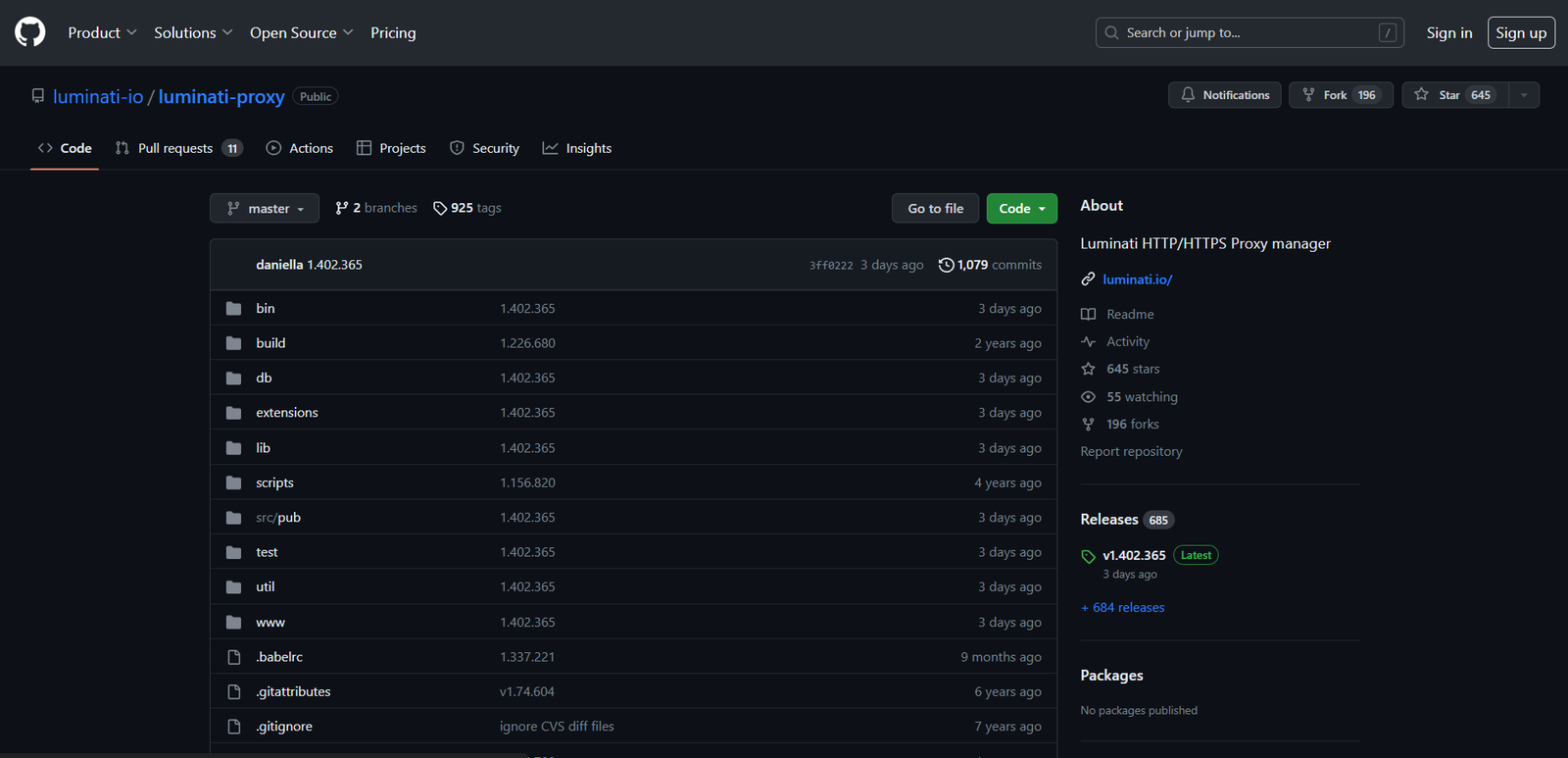The image size is (1568, 758).
Task: Click the 2 branches link
Action: click(x=376, y=208)
